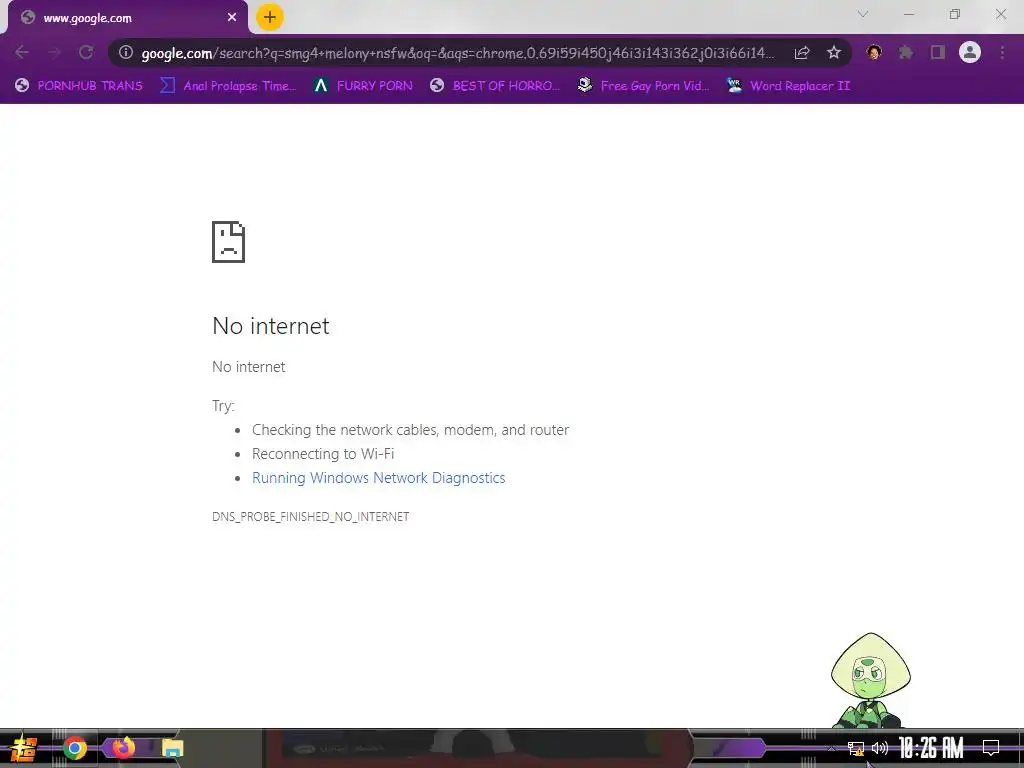The image size is (1024, 768).
Task: View site information icon in address bar
Action: tap(126, 52)
